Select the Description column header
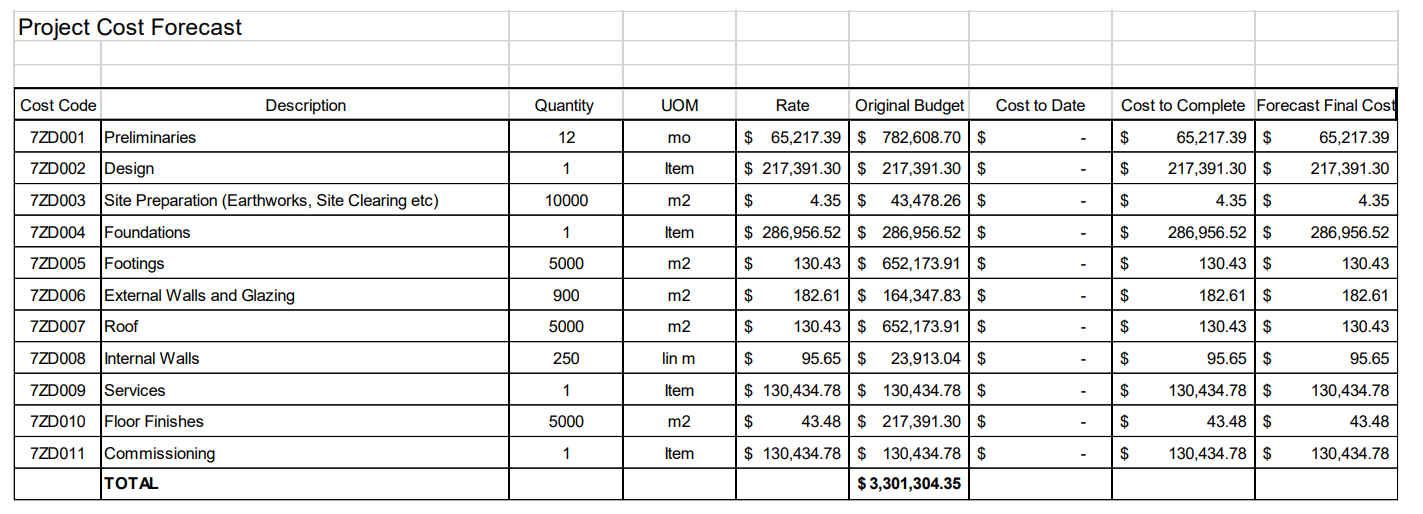 click(305, 105)
